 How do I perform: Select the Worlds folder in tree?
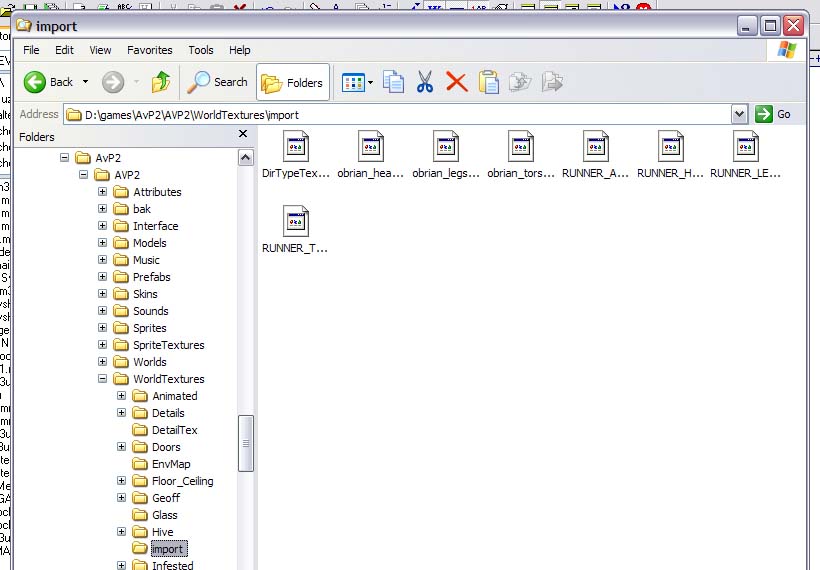(x=150, y=362)
